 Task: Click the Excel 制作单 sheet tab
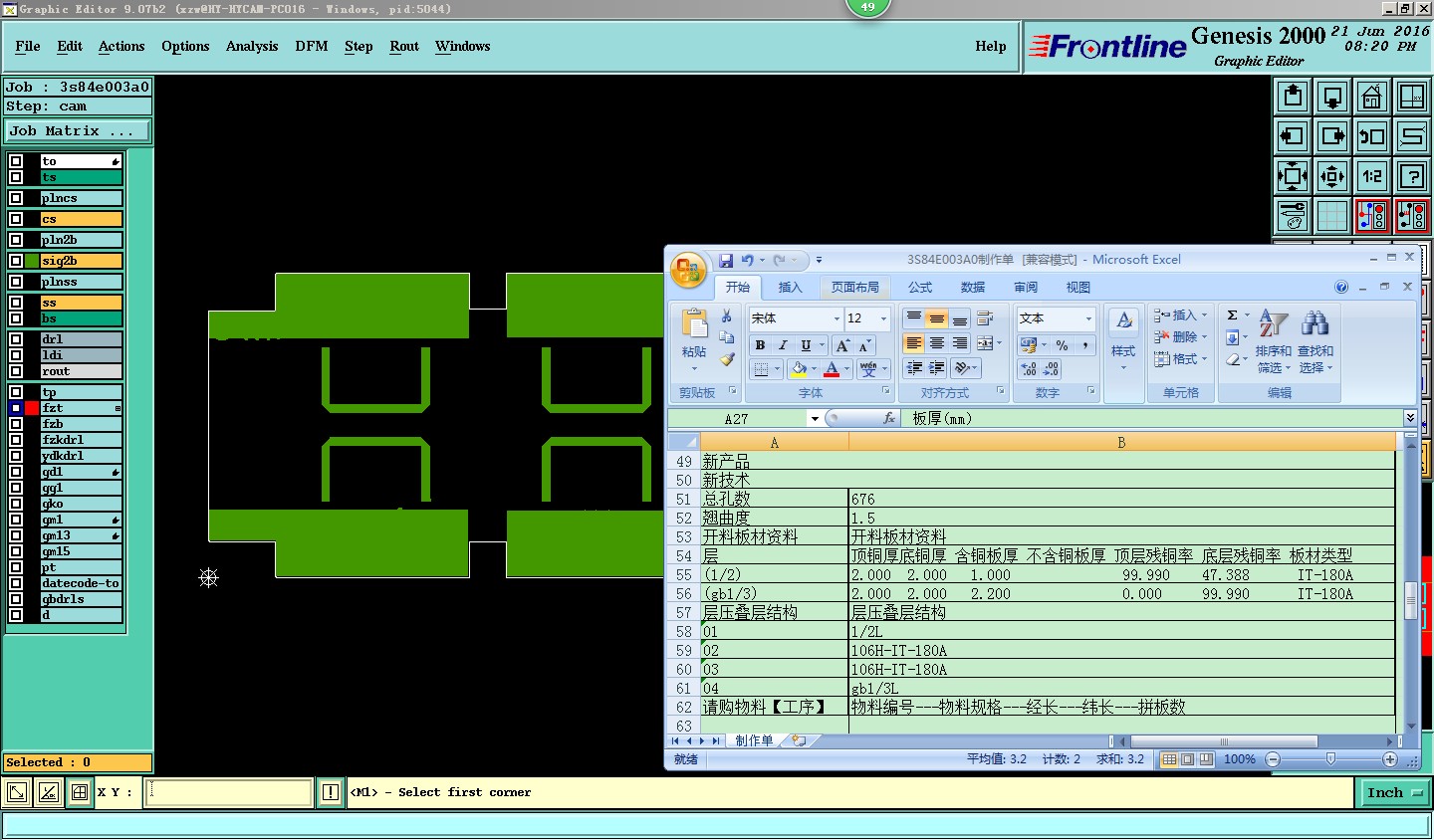pos(754,740)
